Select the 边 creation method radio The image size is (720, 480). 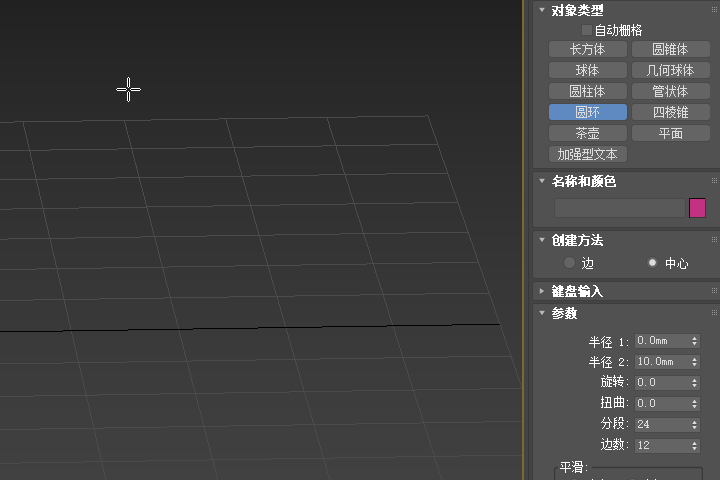click(569, 263)
